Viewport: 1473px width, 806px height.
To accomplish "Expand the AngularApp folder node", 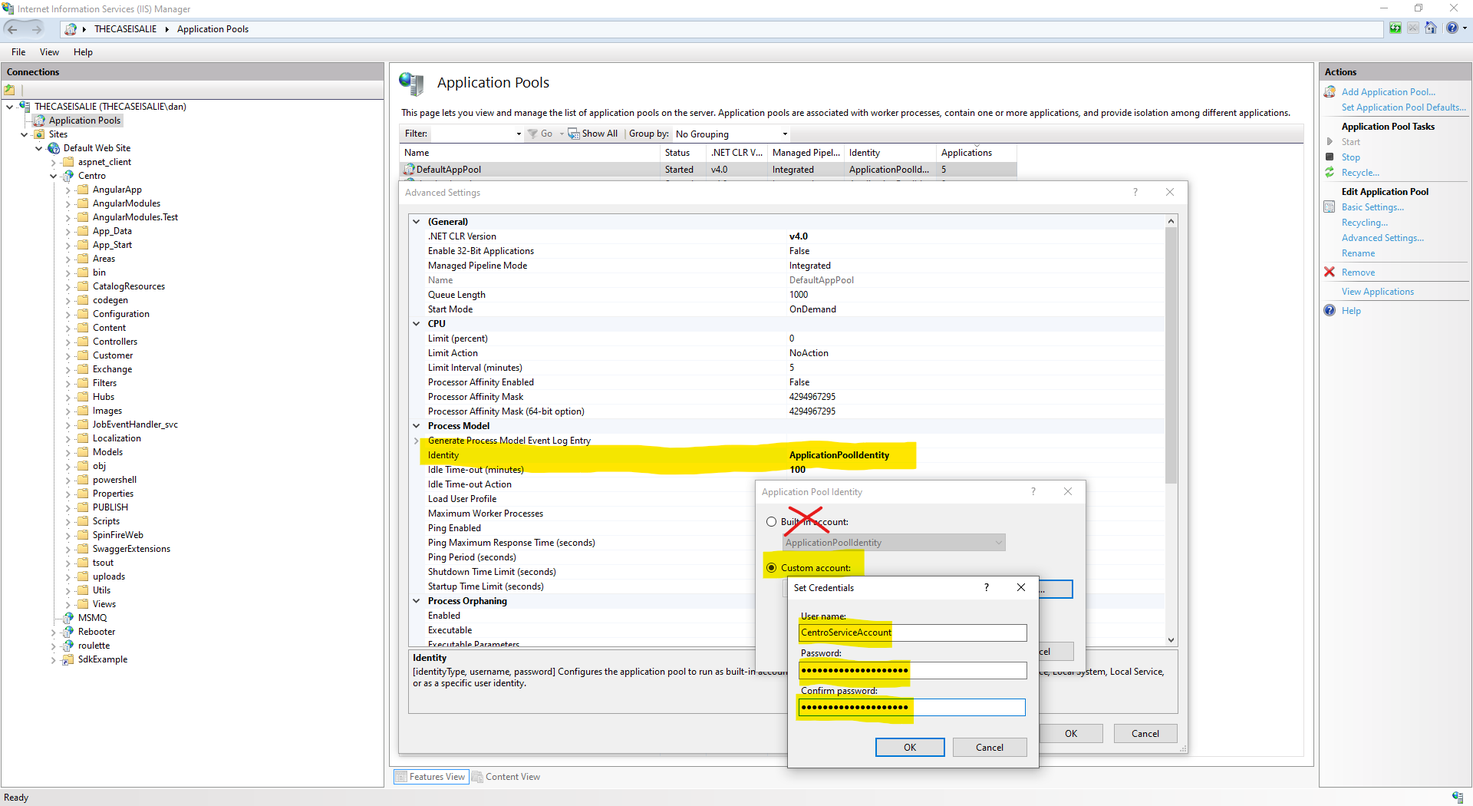I will point(68,190).
